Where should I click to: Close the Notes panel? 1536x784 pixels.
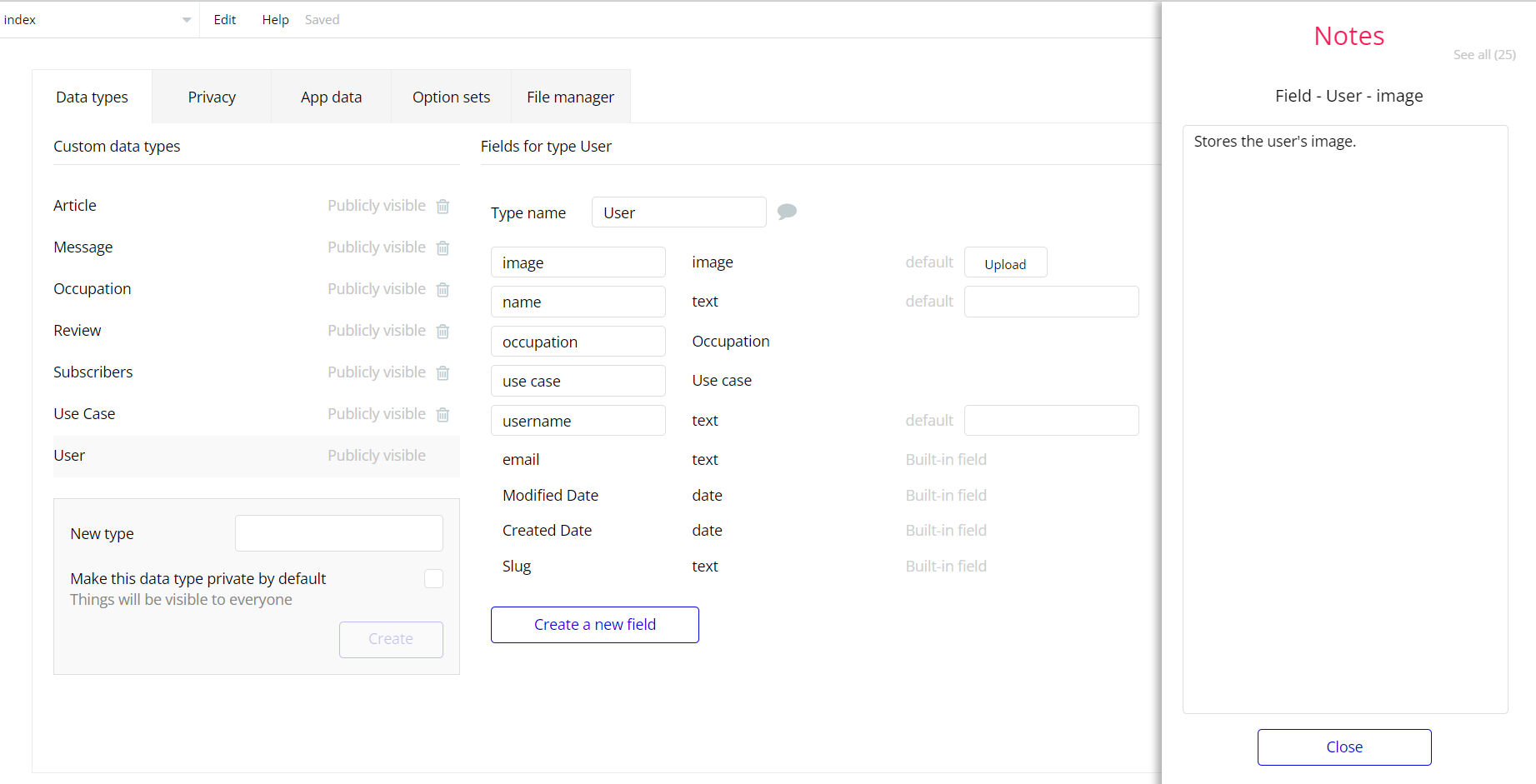click(x=1343, y=747)
